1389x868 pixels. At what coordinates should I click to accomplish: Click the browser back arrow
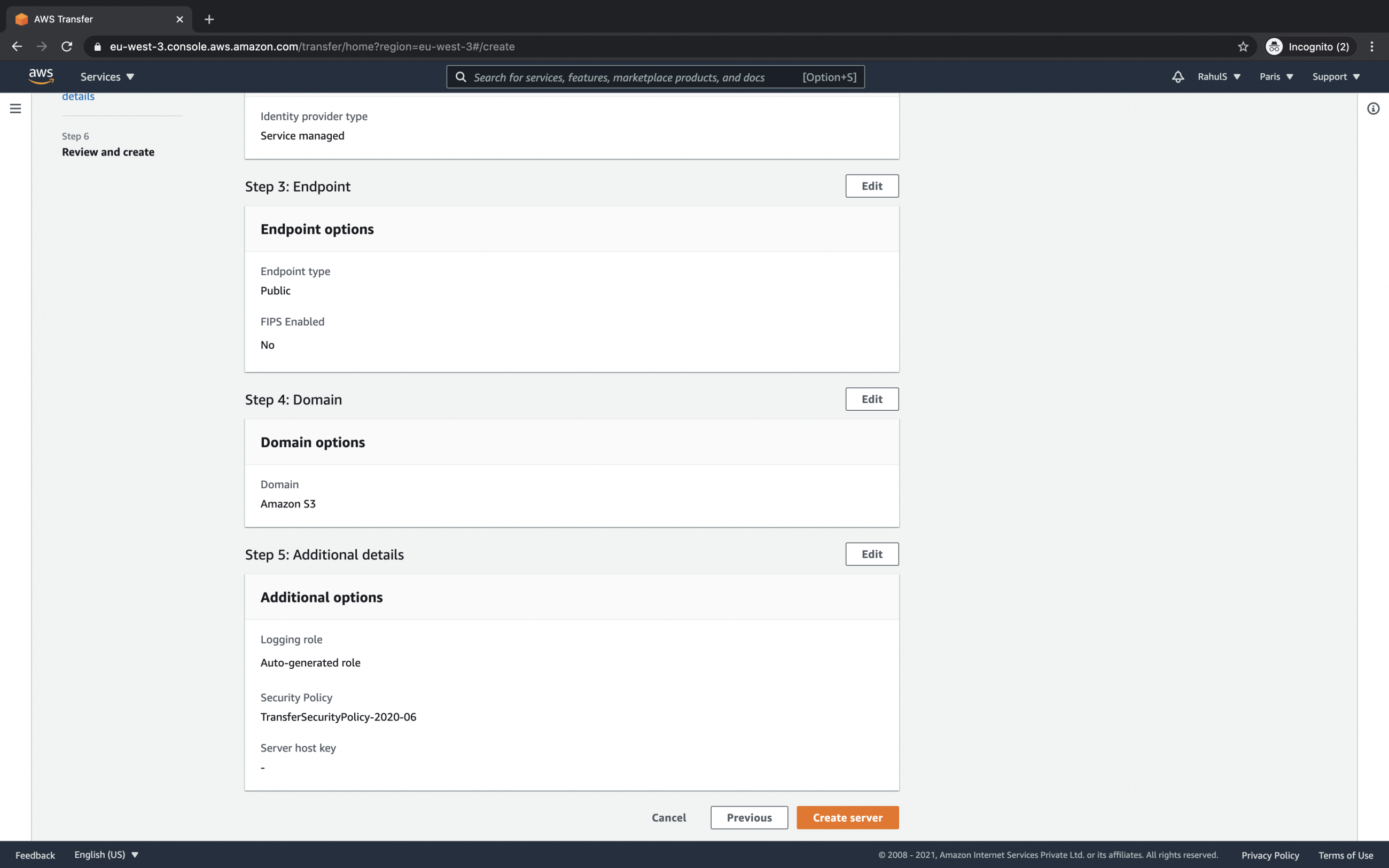(x=17, y=46)
